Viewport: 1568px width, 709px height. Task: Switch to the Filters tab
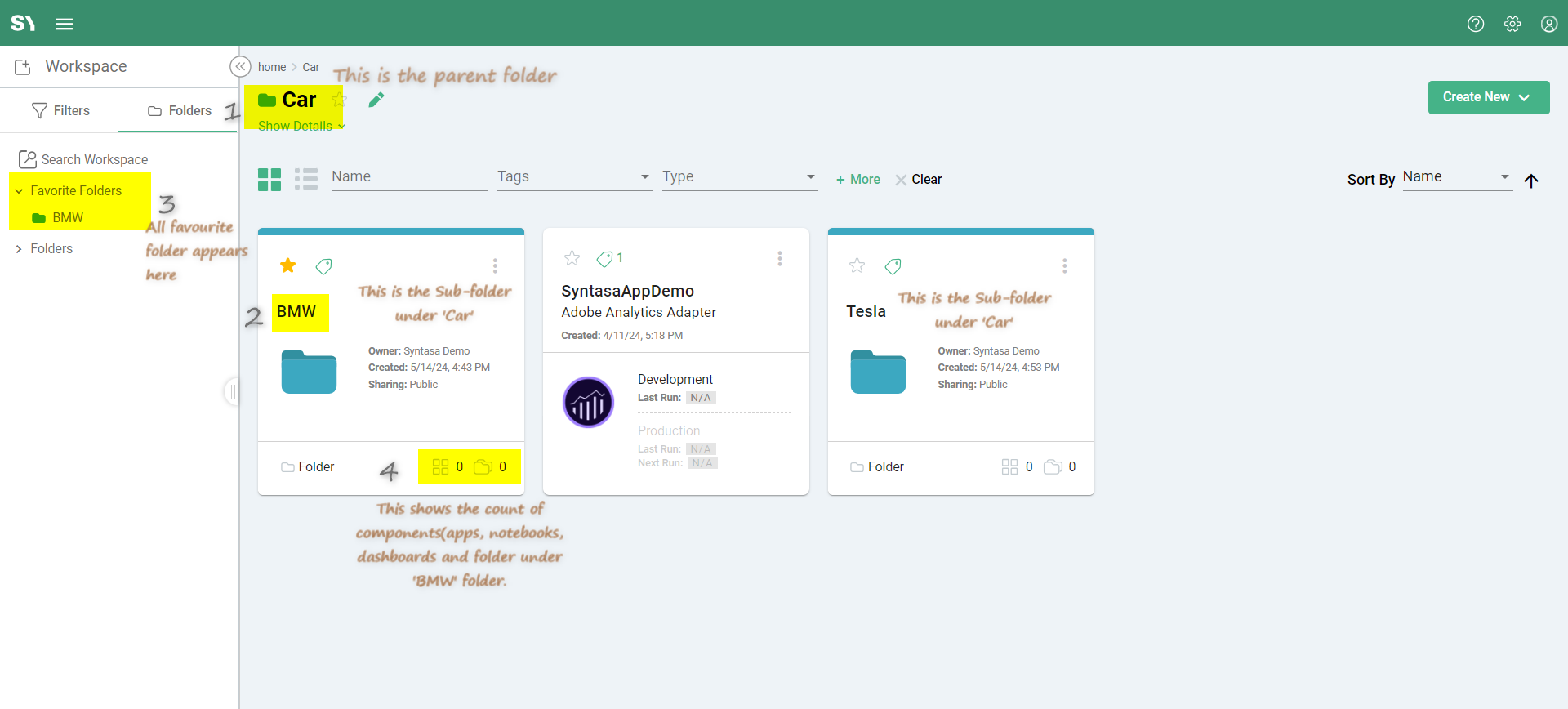tap(60, 110)
